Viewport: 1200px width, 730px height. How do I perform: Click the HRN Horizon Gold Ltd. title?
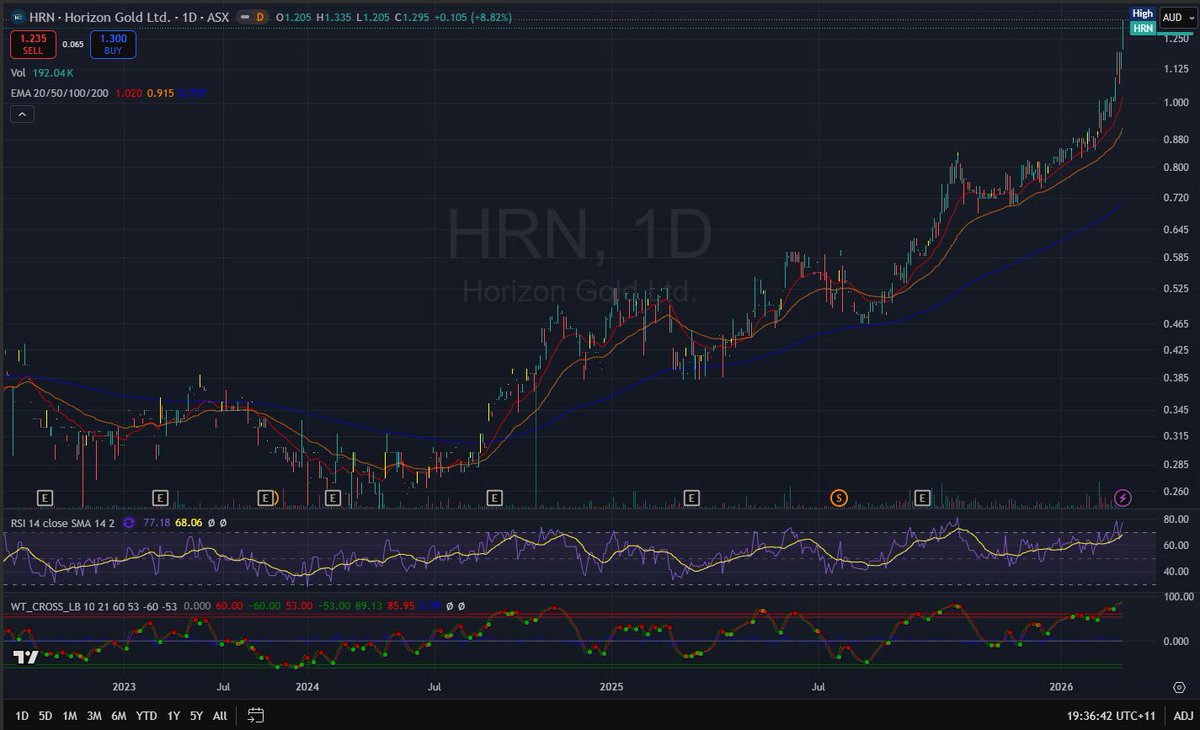coord(101,17)
